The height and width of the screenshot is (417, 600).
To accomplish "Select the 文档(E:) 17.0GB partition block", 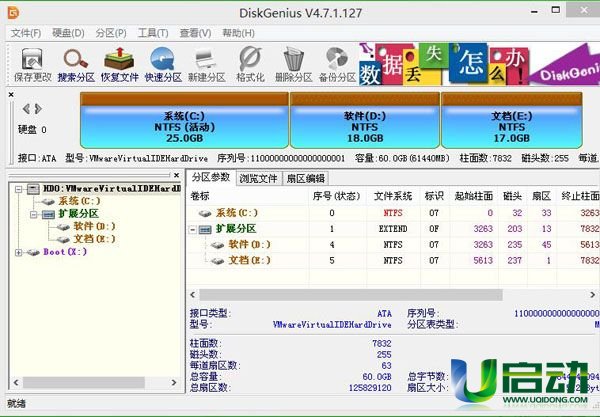I will [512, 120].
